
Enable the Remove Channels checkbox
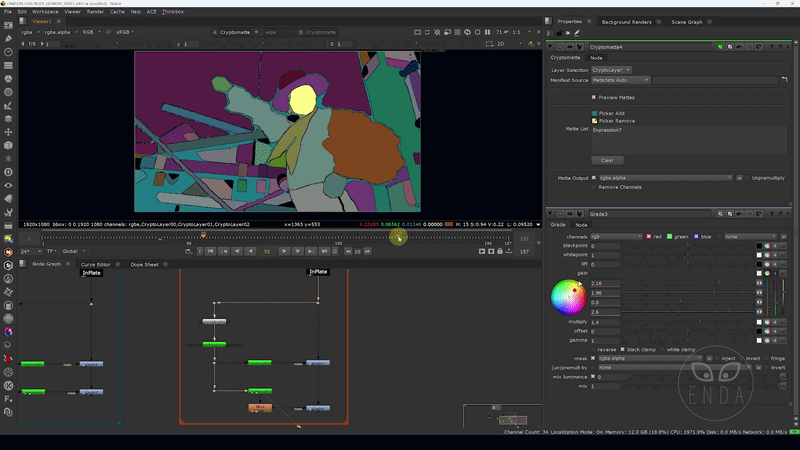(x=594, y=187)
